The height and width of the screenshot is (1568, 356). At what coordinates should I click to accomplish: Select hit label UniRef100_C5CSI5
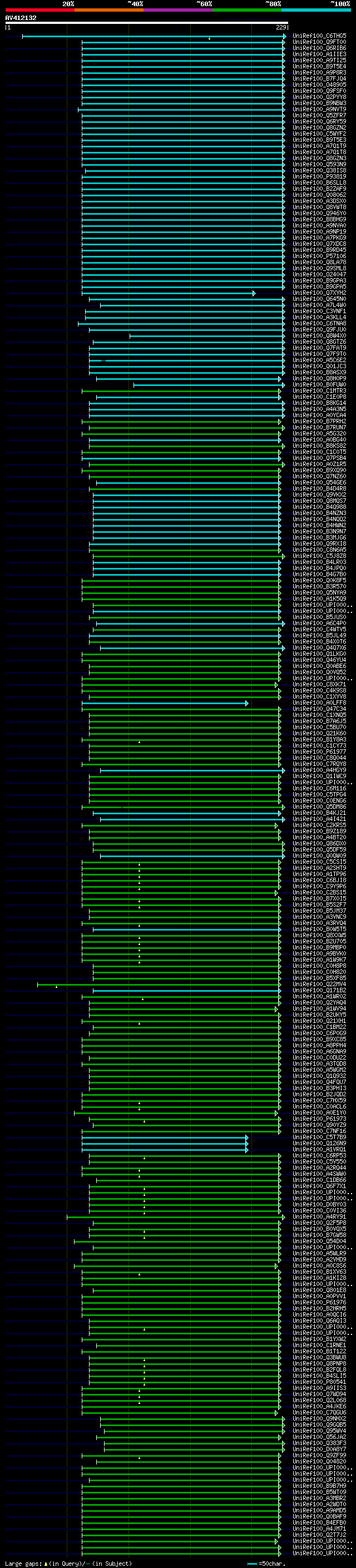(x=319, y=862)
